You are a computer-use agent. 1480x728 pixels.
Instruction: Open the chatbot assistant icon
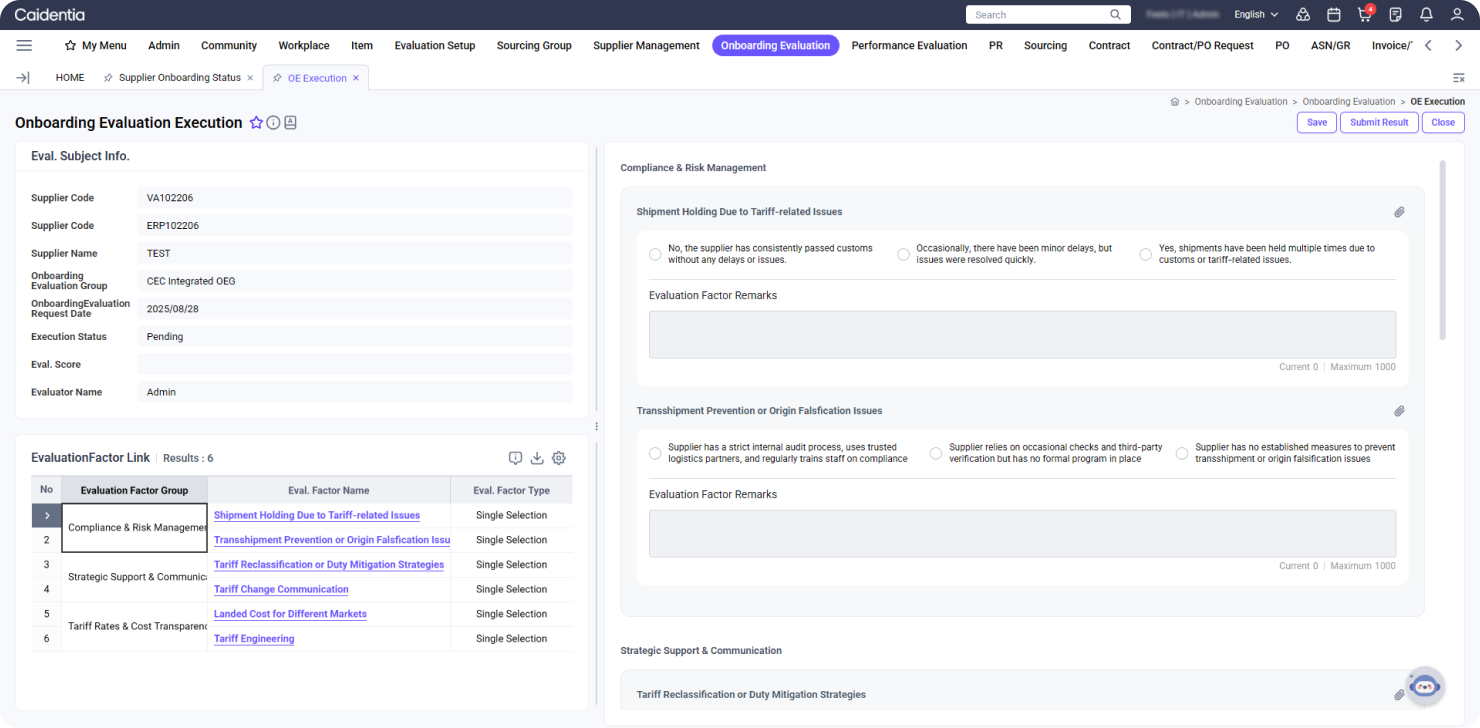click(x=1425, y=686)
